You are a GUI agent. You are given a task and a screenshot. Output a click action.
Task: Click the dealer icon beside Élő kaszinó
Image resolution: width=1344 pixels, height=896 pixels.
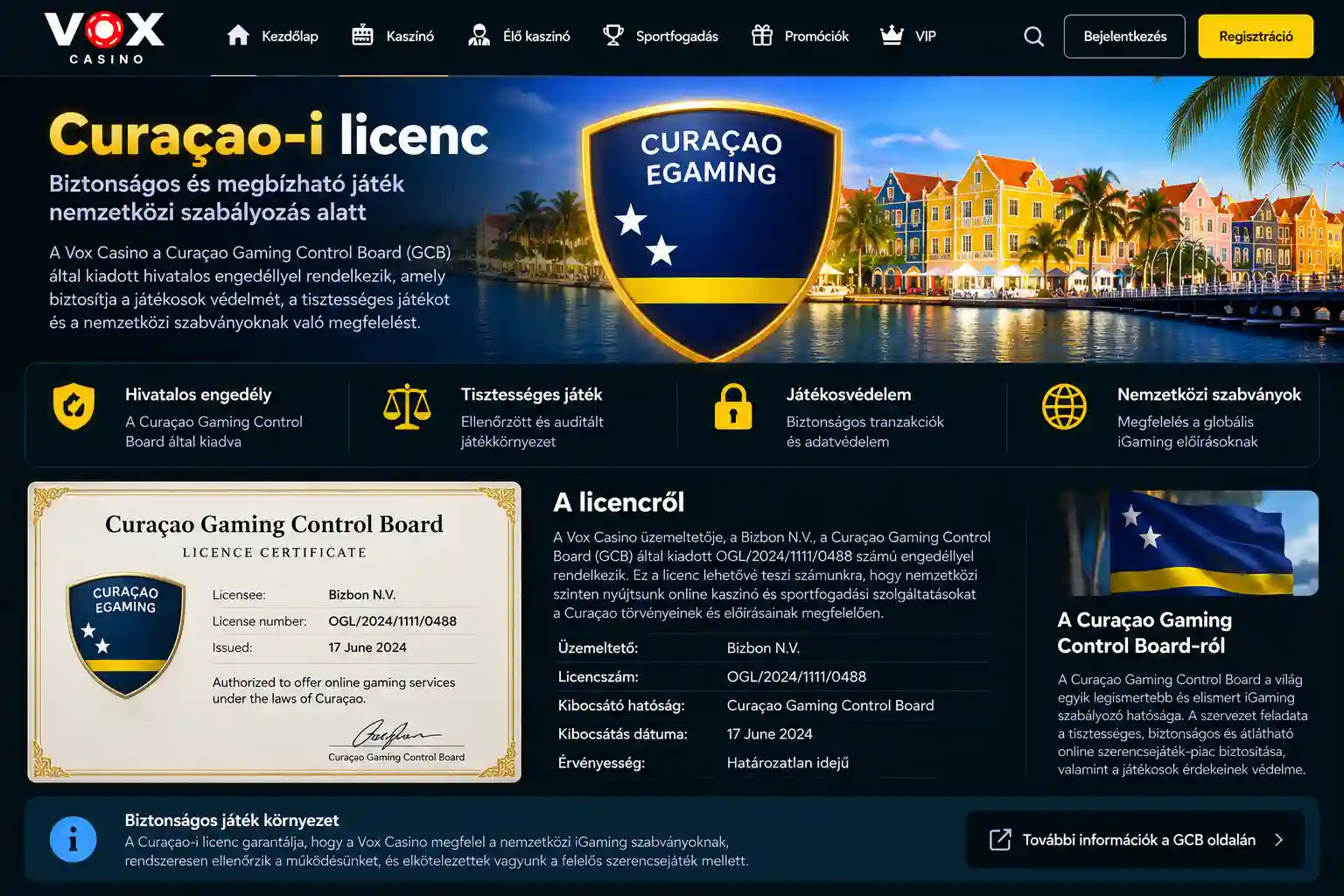tap(479, 35)
